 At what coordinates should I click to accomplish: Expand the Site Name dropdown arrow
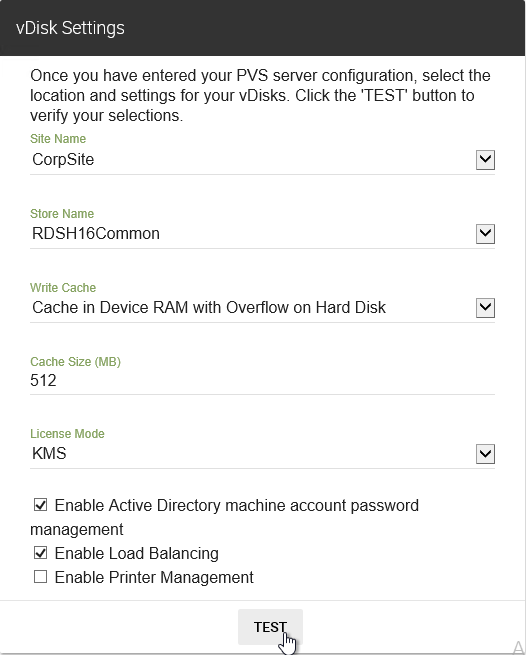tap(485, 160)
